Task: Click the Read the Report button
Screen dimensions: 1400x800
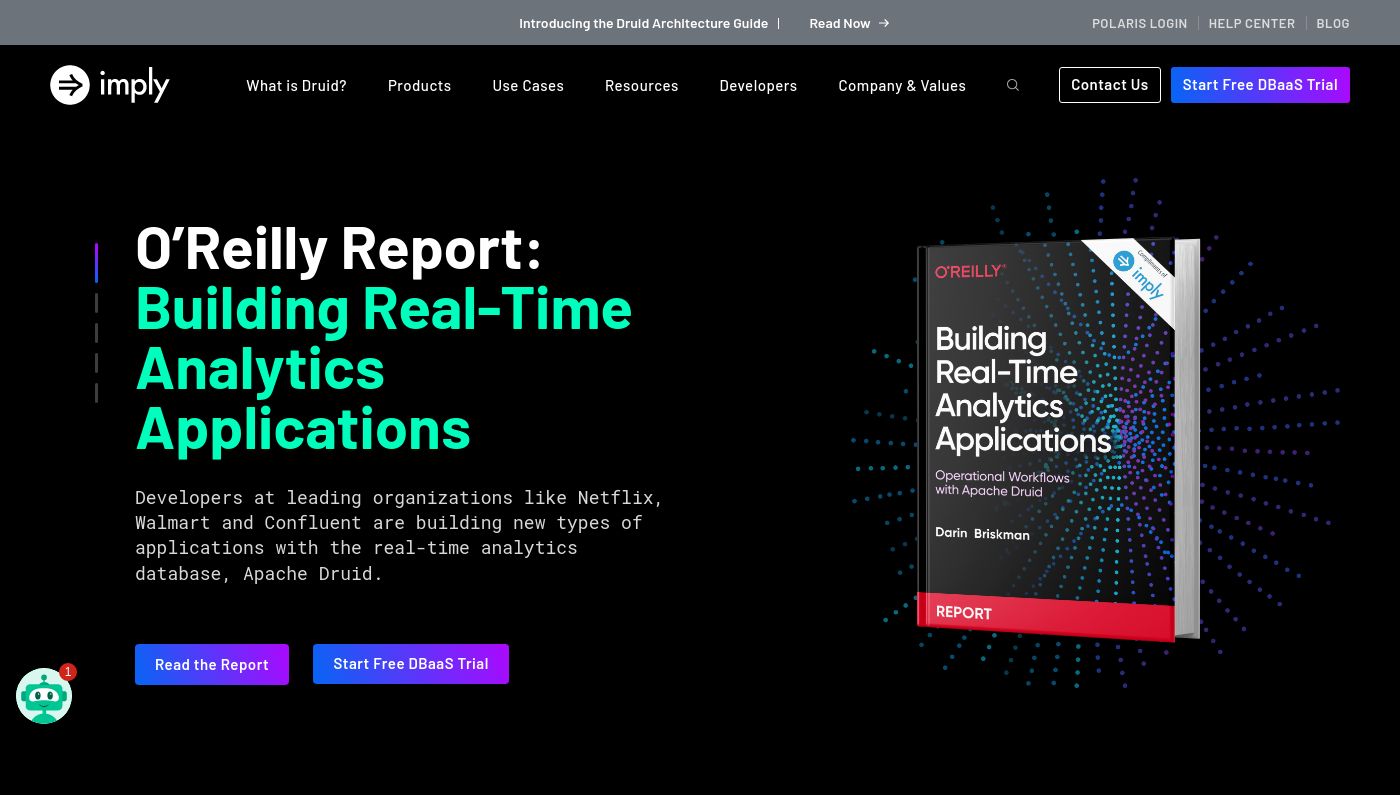Action: pyautogui.click(x=212, y=664)
